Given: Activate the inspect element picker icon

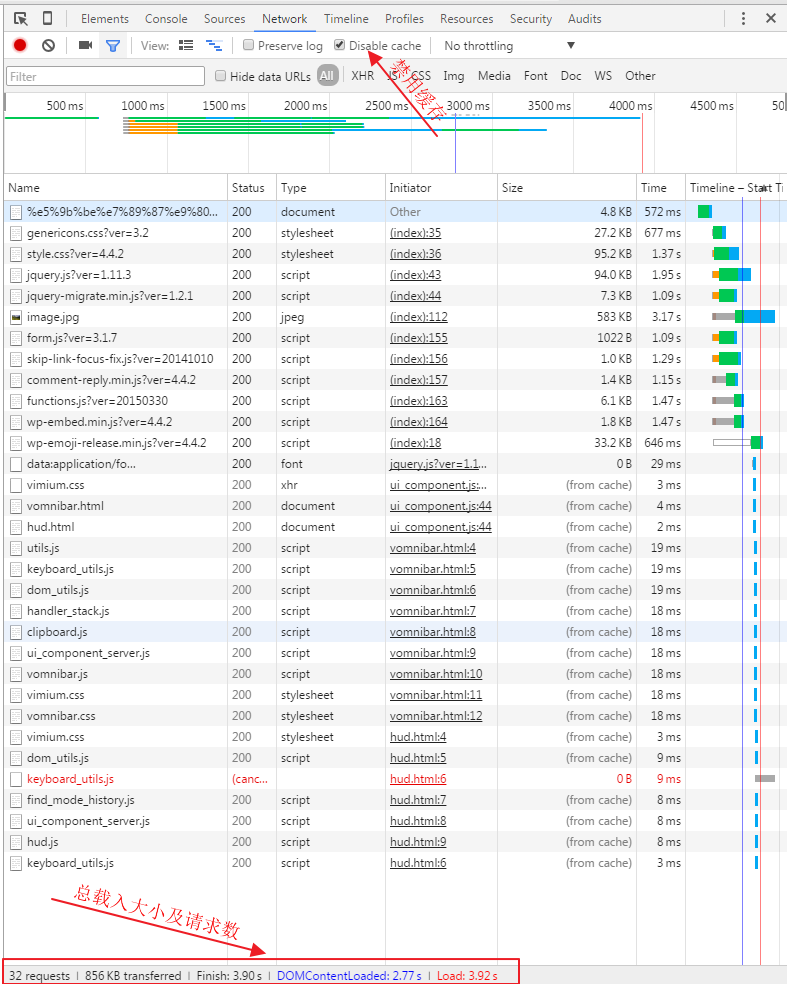Looking at the screenshot, I should click(21, 19).
